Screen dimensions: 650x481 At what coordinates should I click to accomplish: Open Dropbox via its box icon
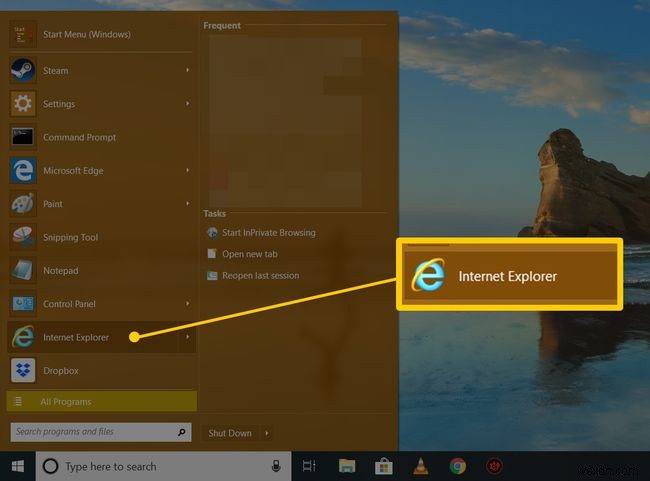click(23, 370)
